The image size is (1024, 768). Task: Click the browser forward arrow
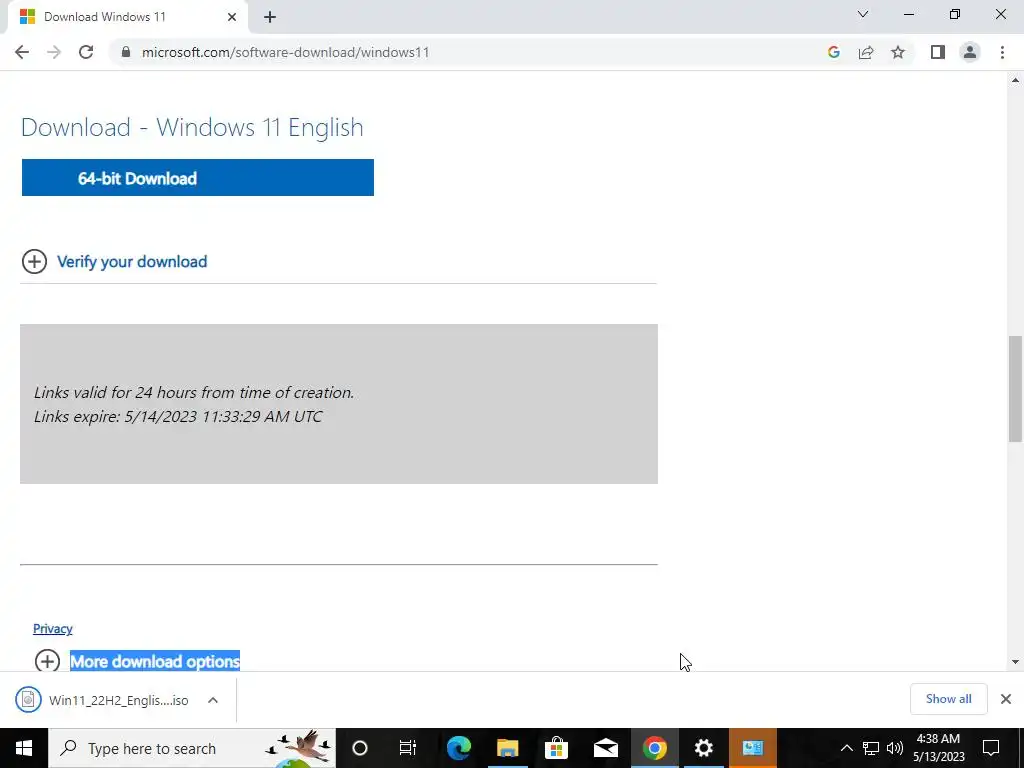coord(54,52)
